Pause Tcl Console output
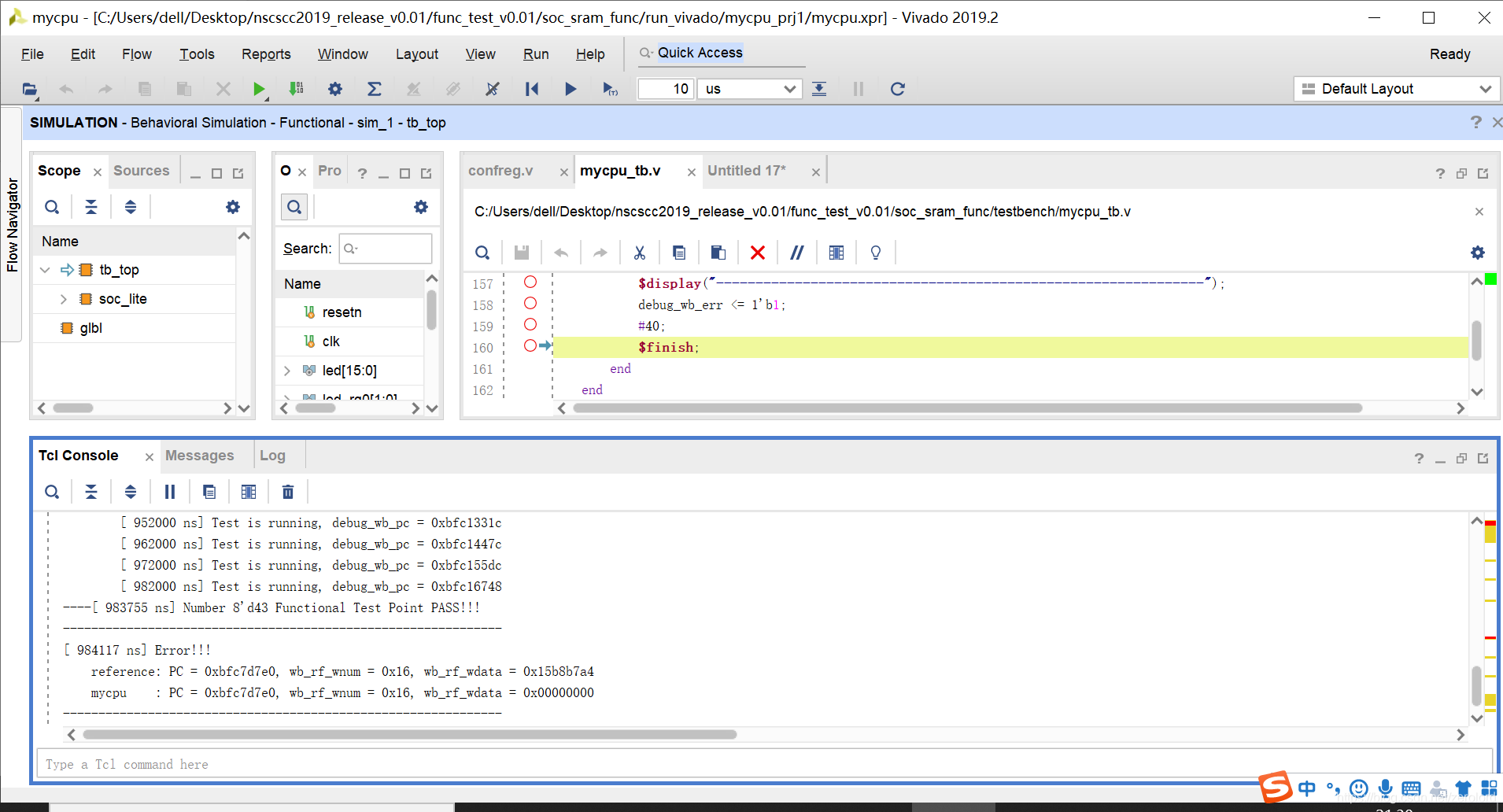 pos(170,492)
